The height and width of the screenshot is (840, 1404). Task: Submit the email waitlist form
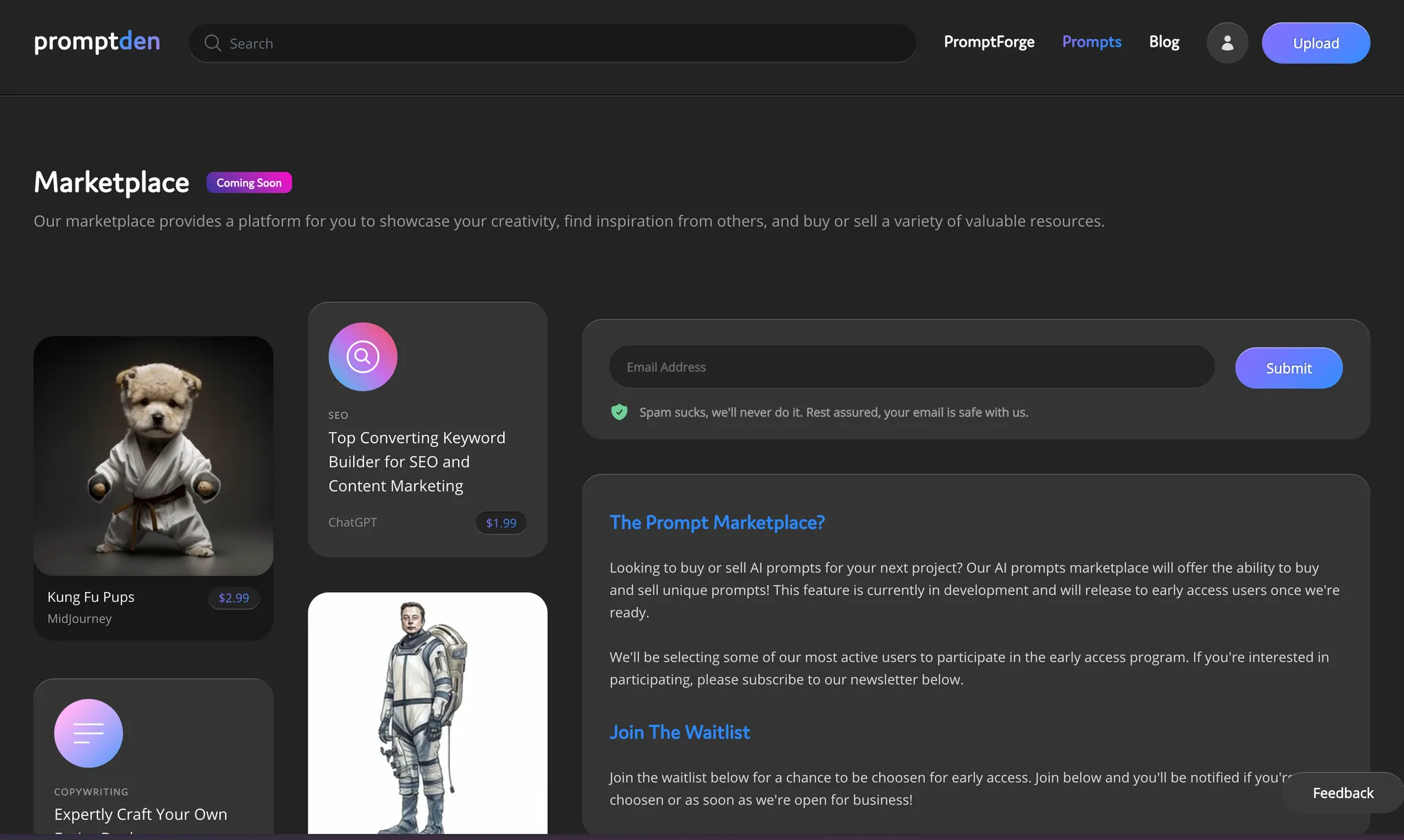(1288, 368)
